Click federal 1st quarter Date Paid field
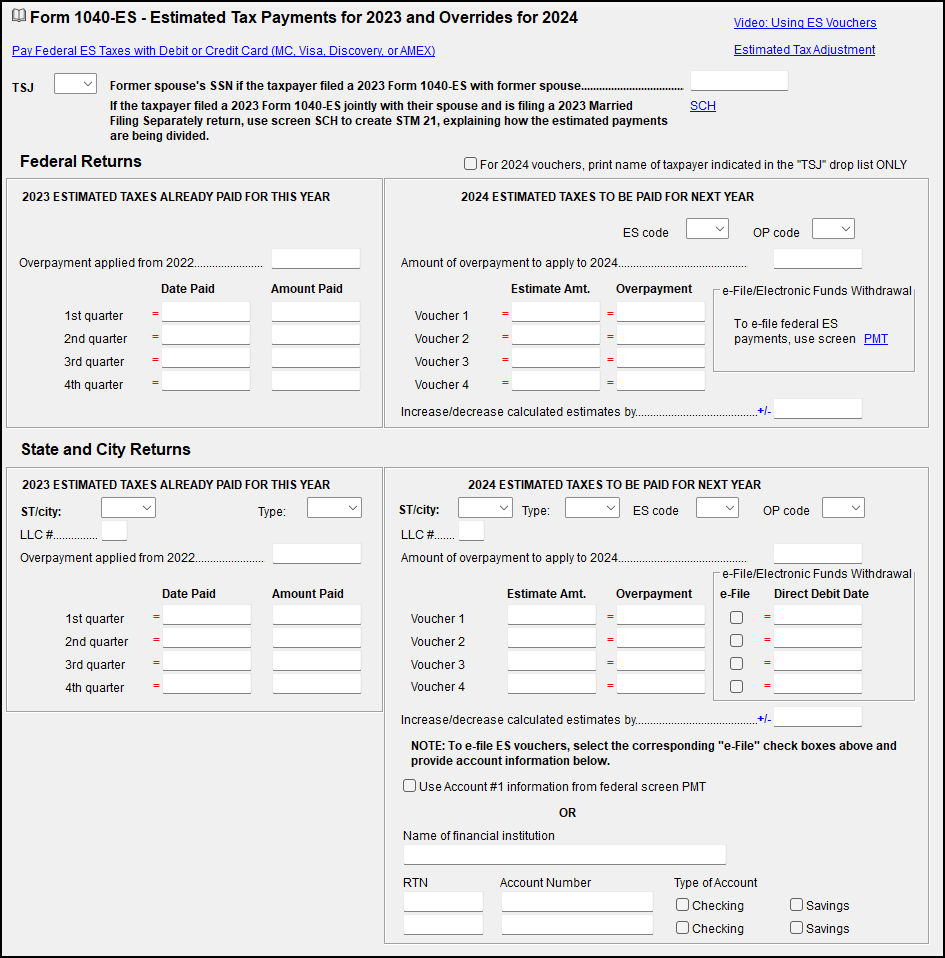The height and width of the screenshot is (958, 945). pos(206,312)
